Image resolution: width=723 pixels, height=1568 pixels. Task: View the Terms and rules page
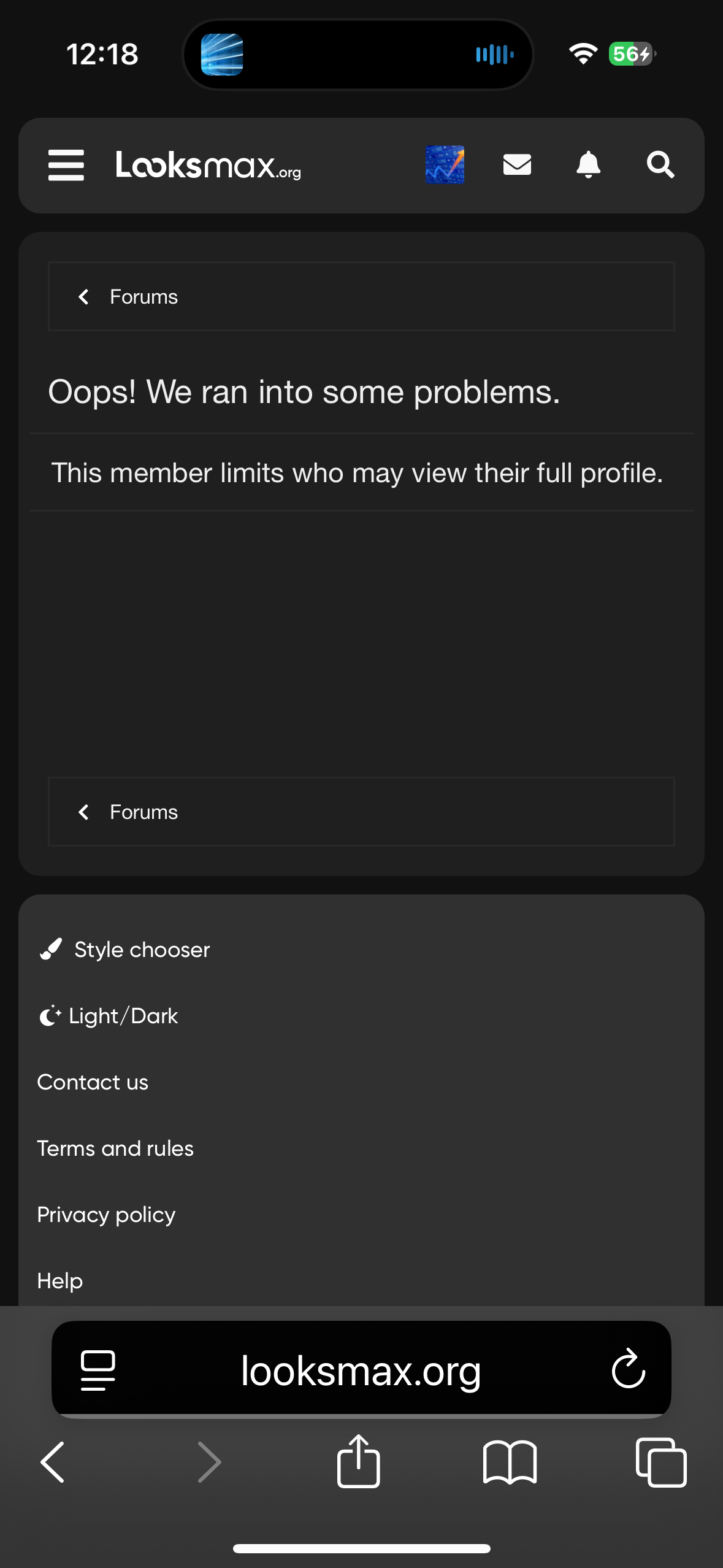coord(115,1148)
